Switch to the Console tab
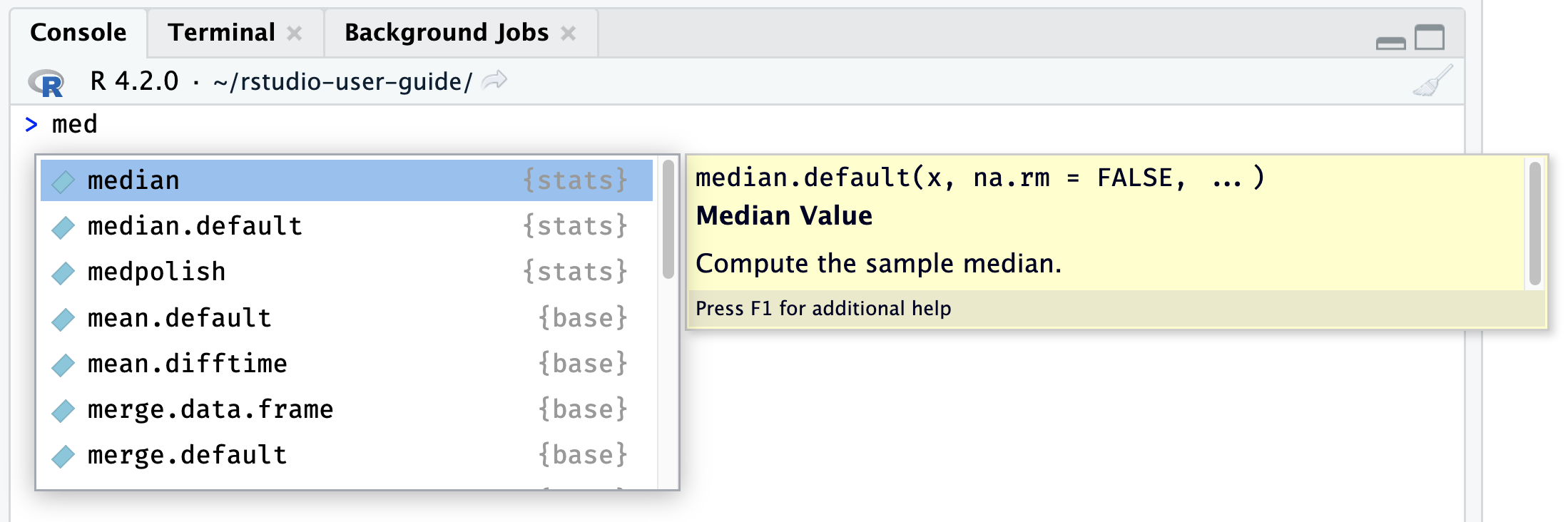1568x522 pixels. point(78,33)
